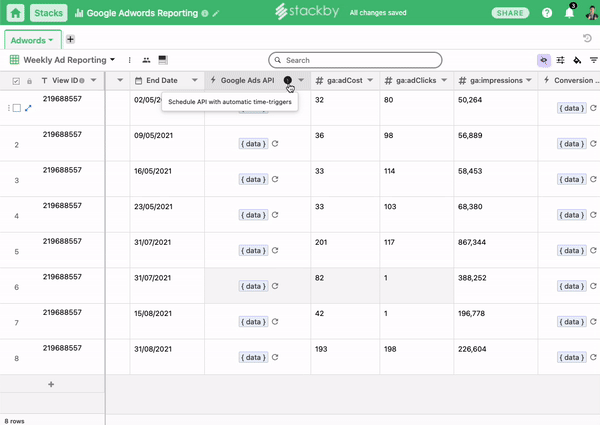Click schedule API timer icon on Google Ads API

288,80
